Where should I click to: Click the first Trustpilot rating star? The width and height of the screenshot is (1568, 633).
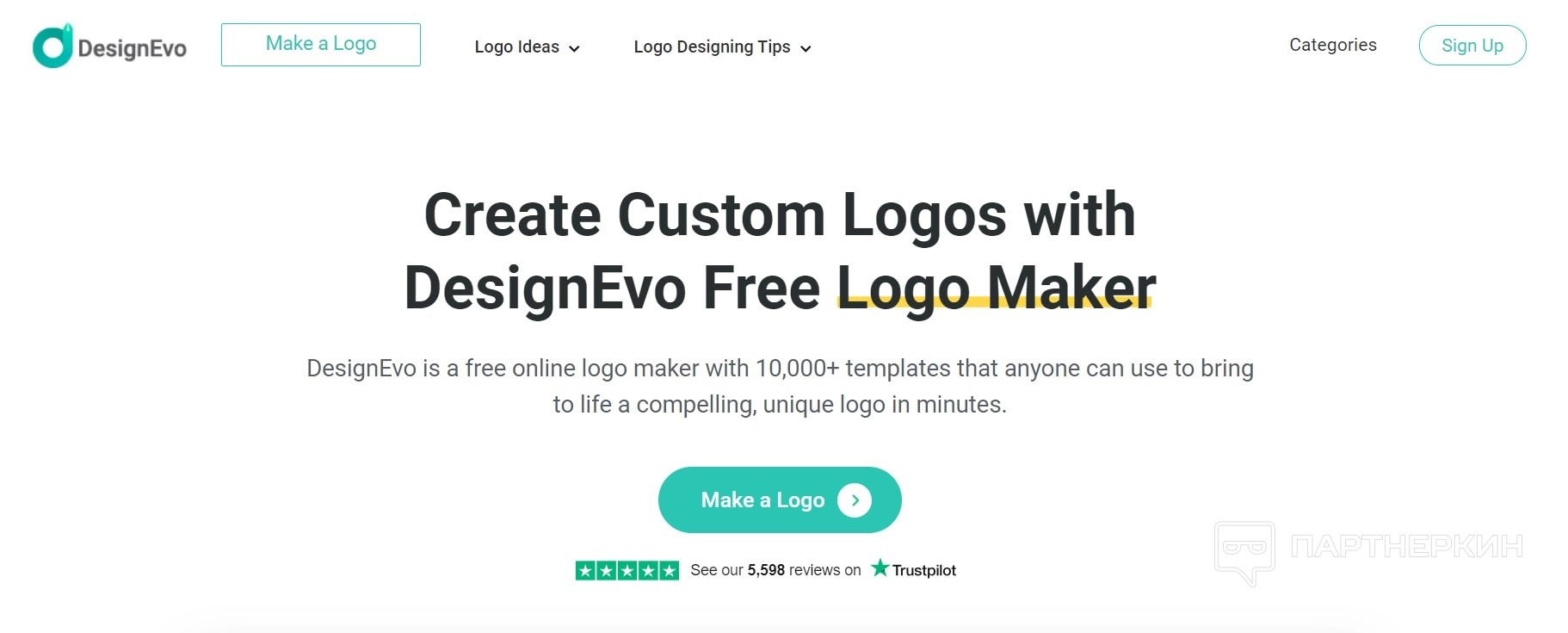coord(586,570)
